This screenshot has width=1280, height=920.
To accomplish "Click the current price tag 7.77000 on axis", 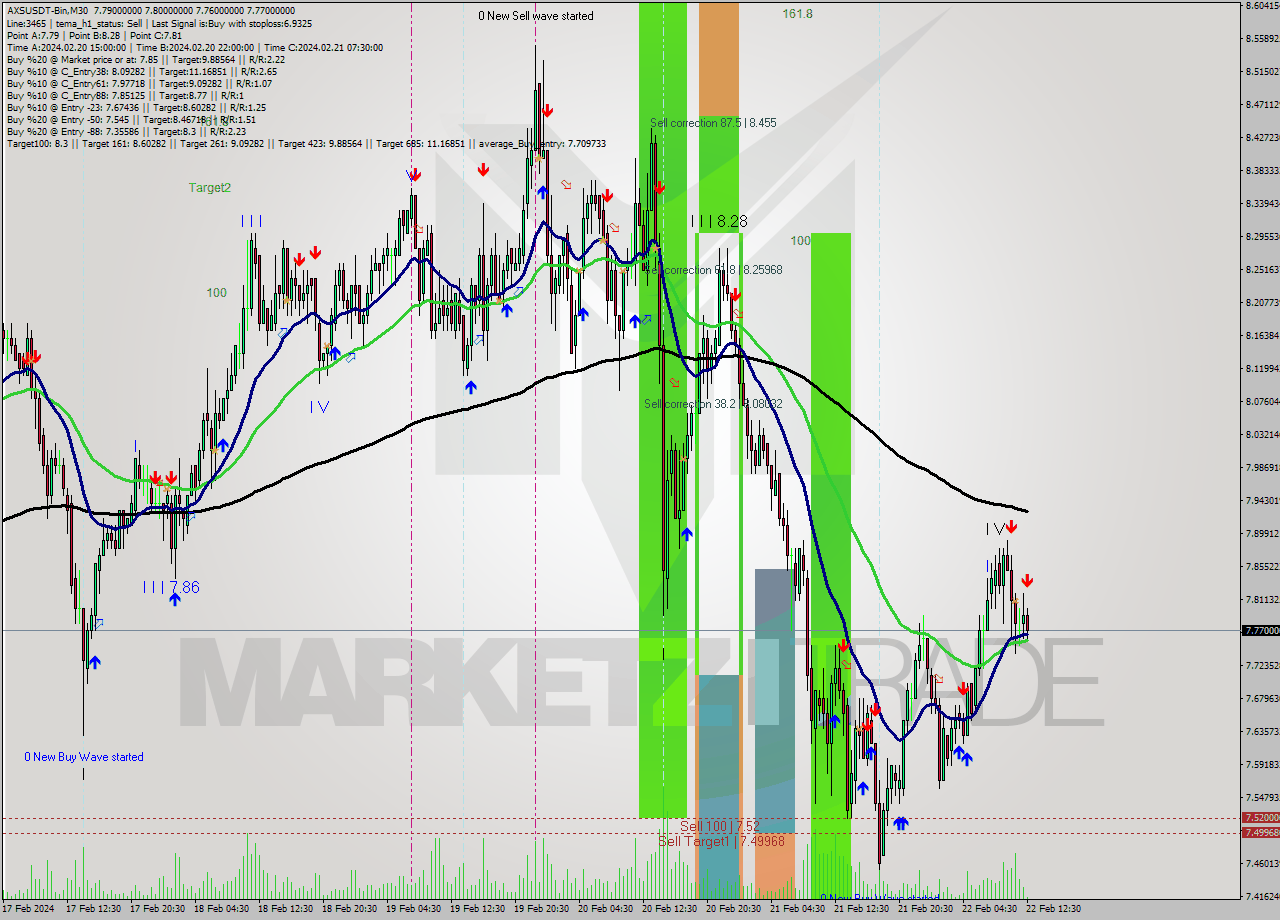I will tap(1260, 630).
